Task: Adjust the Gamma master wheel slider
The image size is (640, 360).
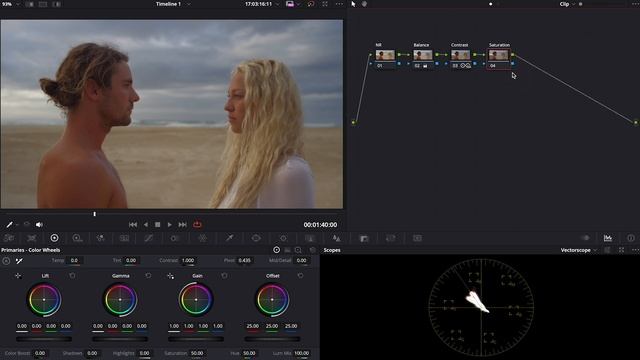Action: point(120,339)
